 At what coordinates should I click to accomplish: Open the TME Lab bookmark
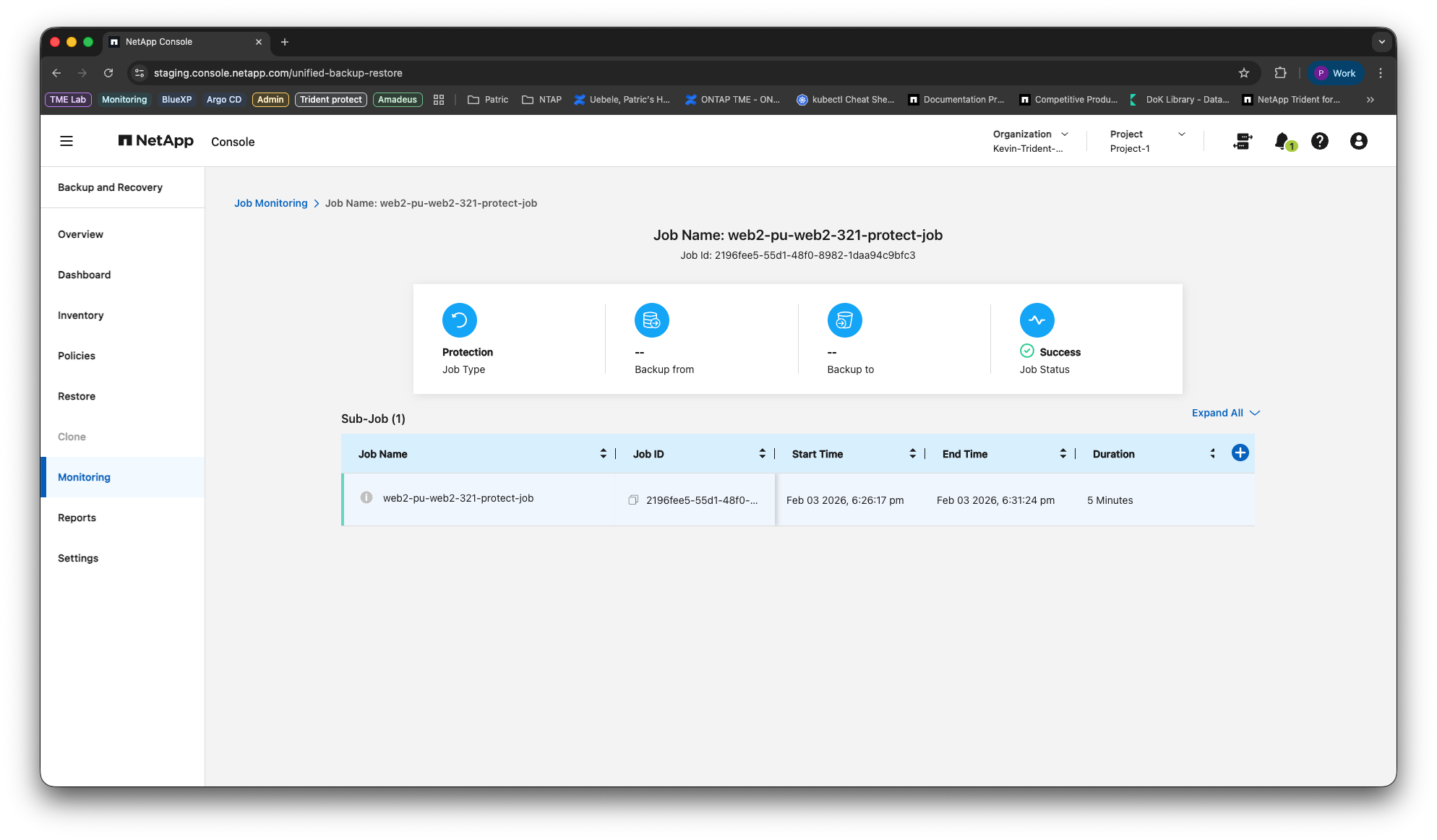point(68,100)
